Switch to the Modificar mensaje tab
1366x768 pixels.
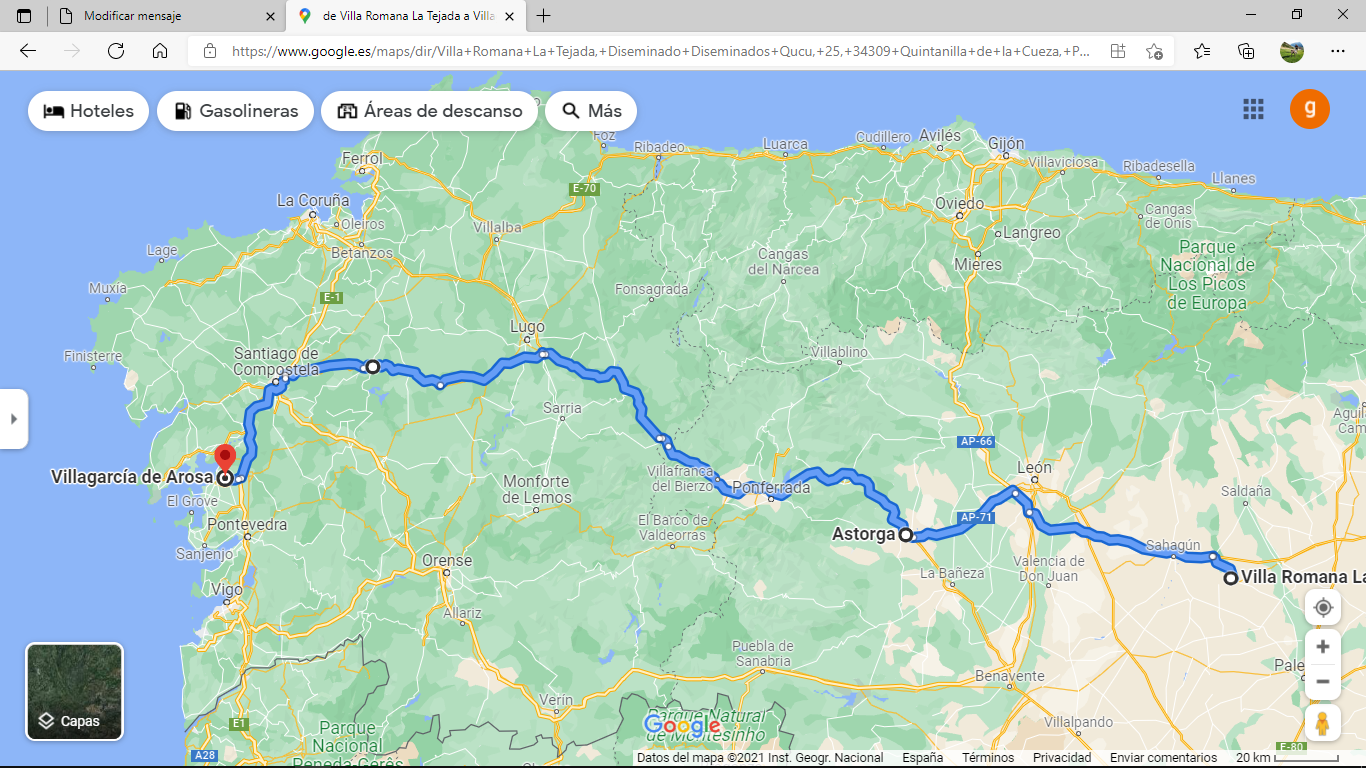[x=166, y=16]
